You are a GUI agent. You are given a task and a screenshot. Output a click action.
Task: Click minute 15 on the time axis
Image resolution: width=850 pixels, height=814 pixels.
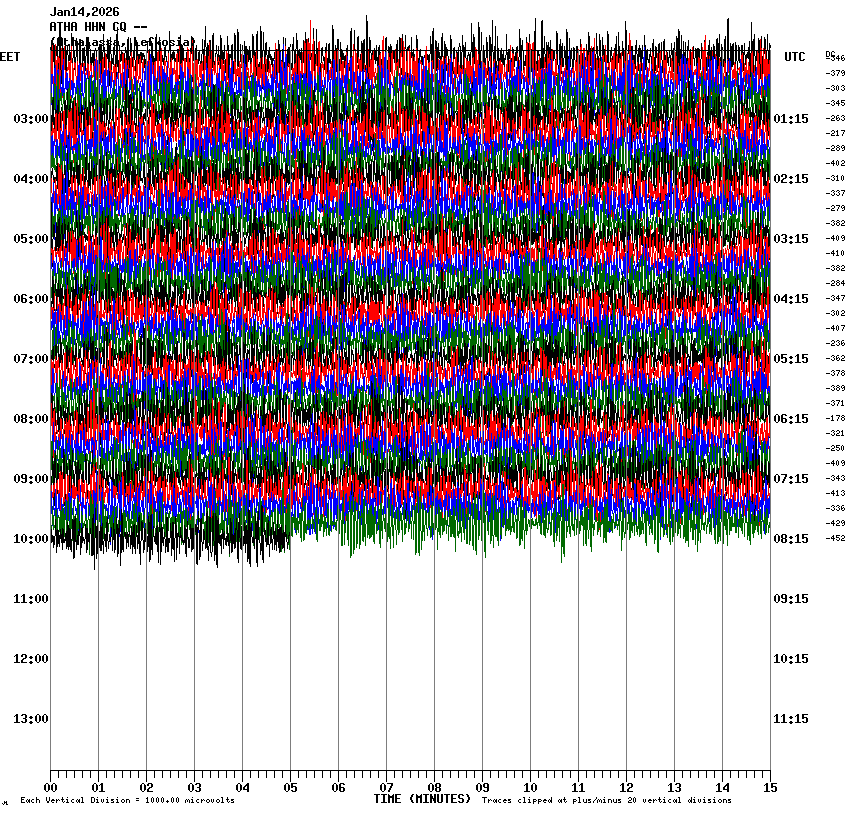click(x=770, y=787)
